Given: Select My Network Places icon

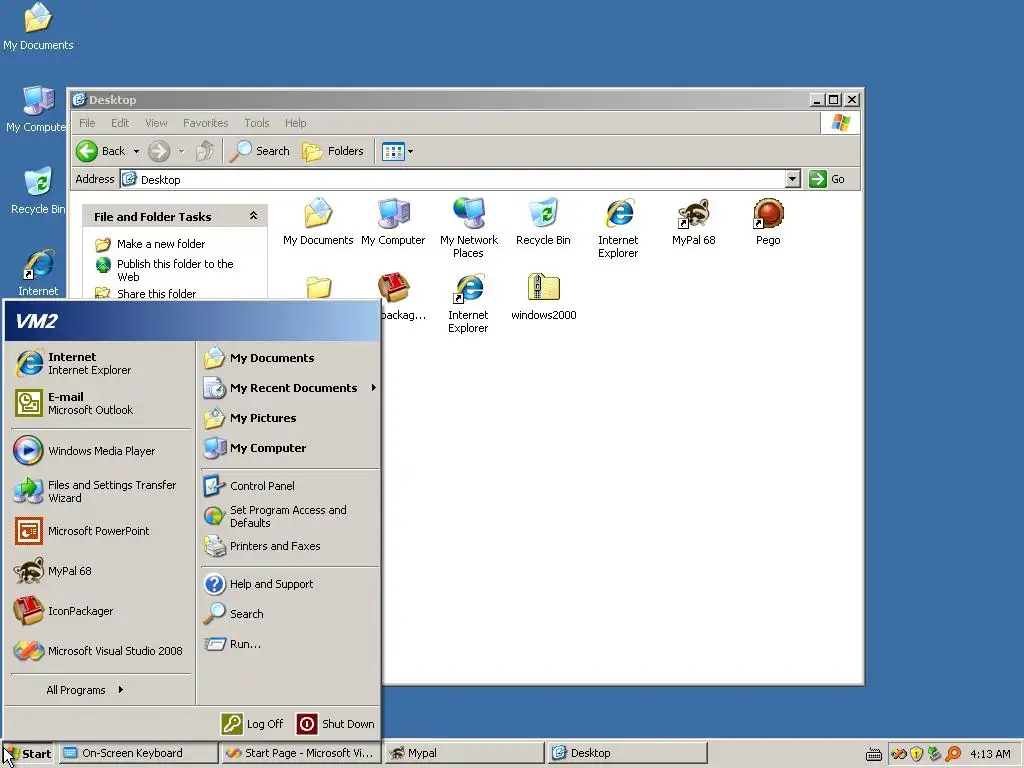Looking at the screenshot, I should coord(469,228).
